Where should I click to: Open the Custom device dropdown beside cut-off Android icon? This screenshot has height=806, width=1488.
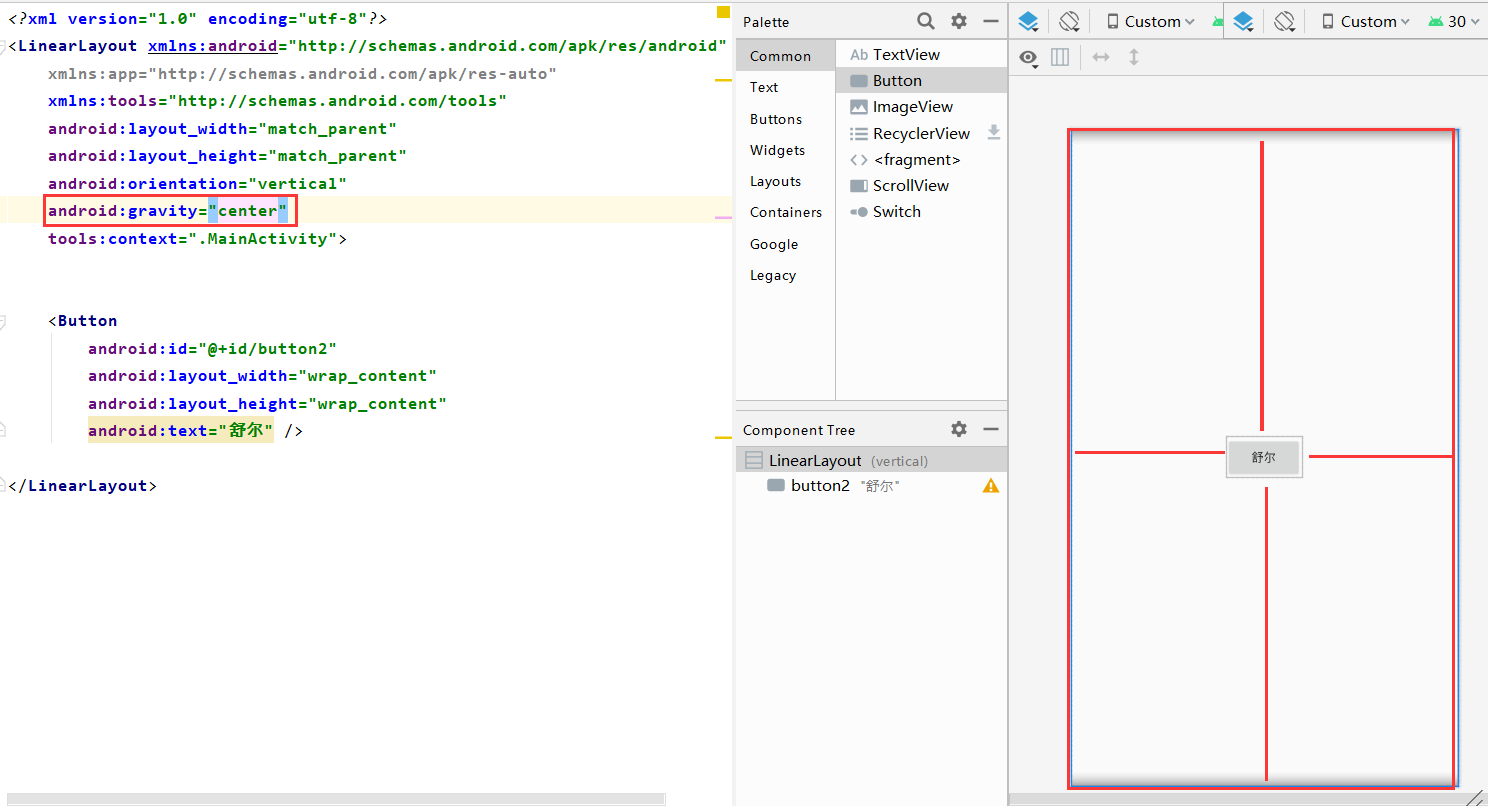[x=1150, y=21]
